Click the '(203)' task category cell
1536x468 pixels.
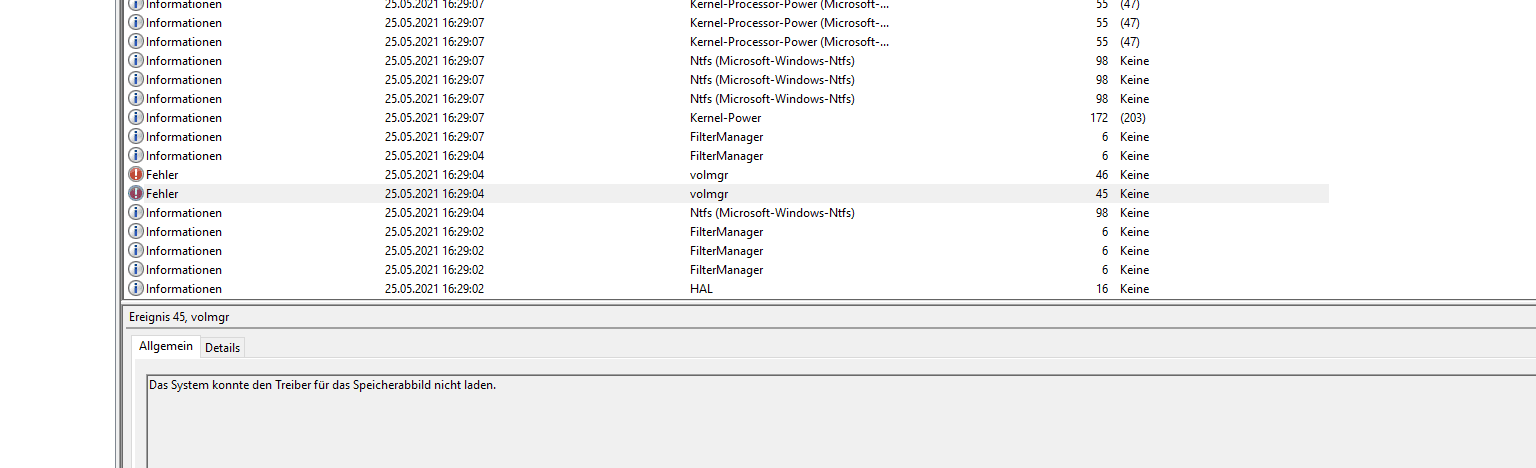click(1132, 118)
